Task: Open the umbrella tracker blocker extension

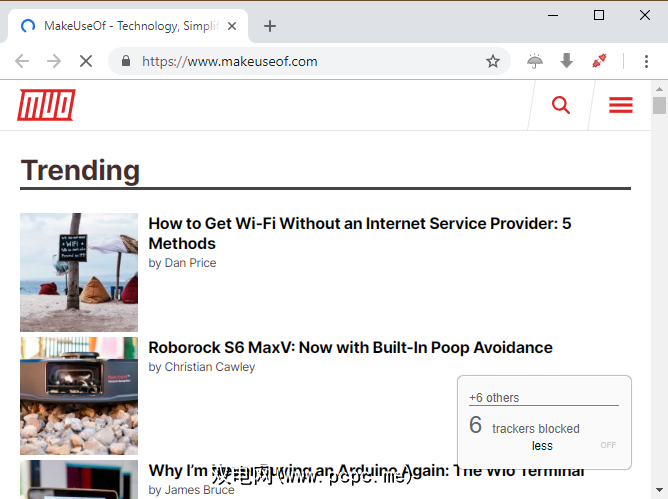Action: pos(535,61)
